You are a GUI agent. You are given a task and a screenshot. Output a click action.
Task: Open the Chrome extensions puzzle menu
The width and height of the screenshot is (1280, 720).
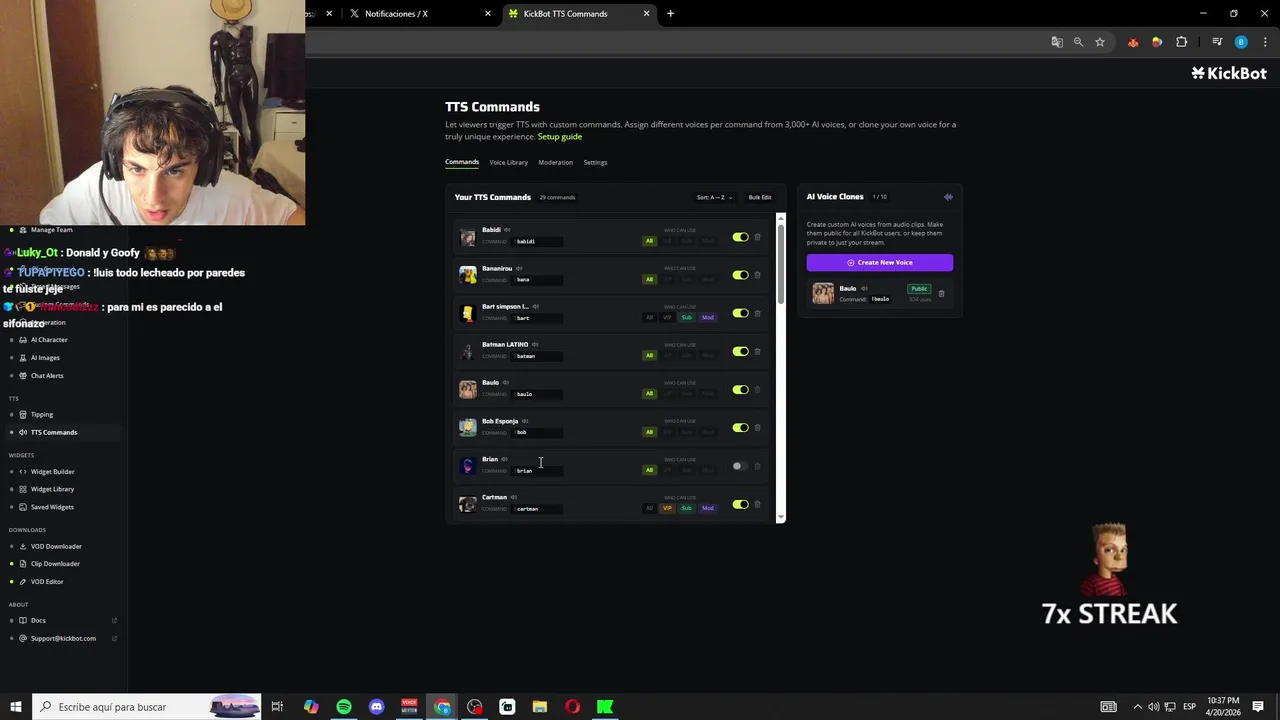1182,42
